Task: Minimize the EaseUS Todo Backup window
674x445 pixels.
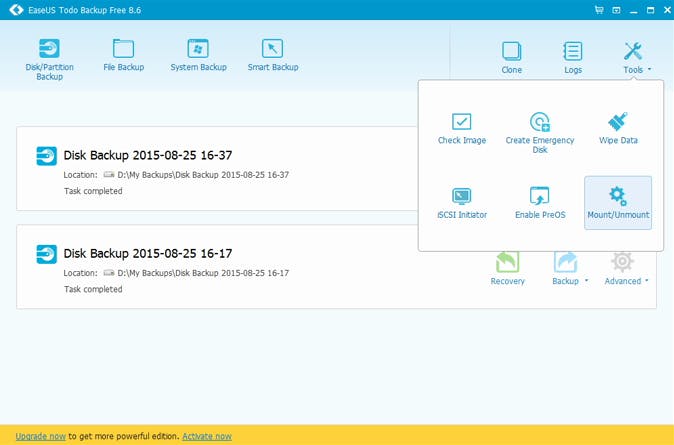Action: point(633,10)
